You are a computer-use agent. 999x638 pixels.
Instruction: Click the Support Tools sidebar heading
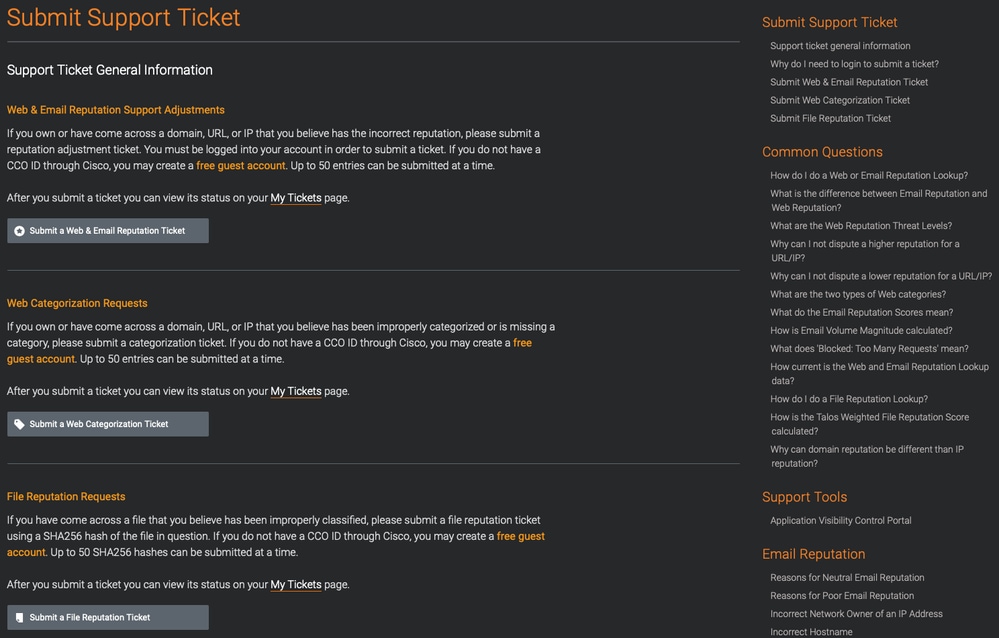pos(805,497)
